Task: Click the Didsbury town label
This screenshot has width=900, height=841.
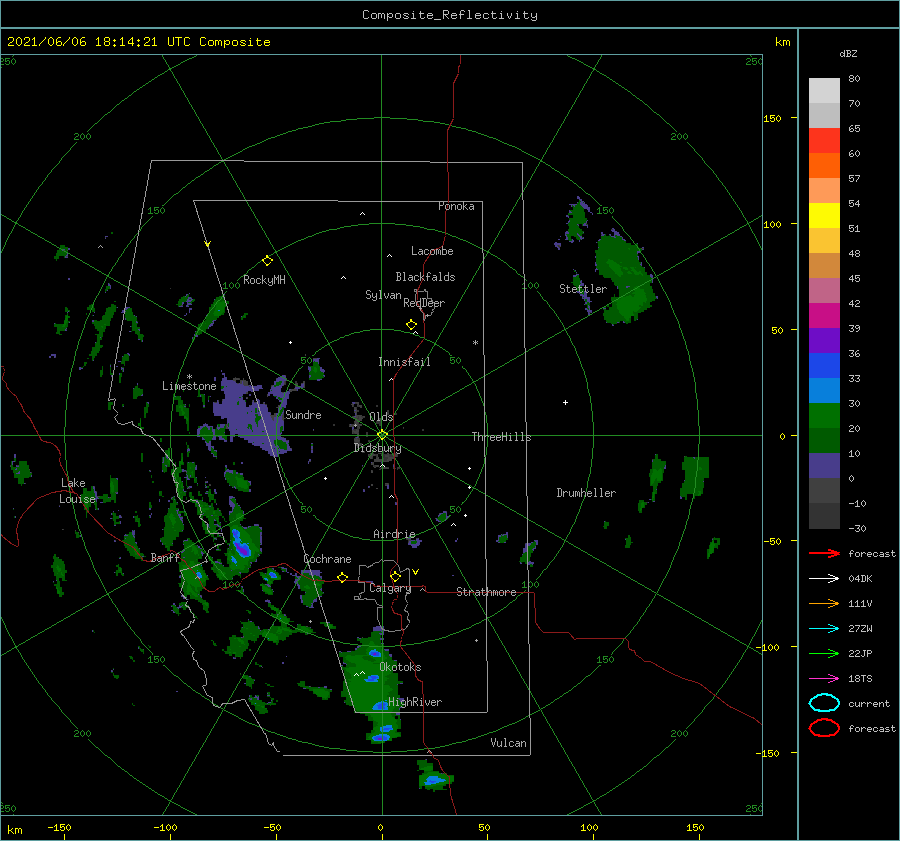Action: tap(377, 448)
